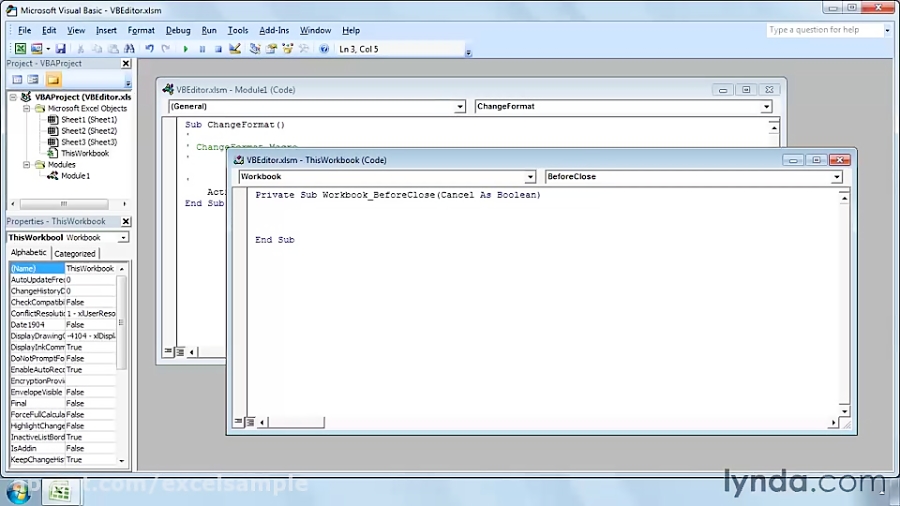The image size is (900, 506).
Task: Open the Debug menu
Action: point(177,30)
